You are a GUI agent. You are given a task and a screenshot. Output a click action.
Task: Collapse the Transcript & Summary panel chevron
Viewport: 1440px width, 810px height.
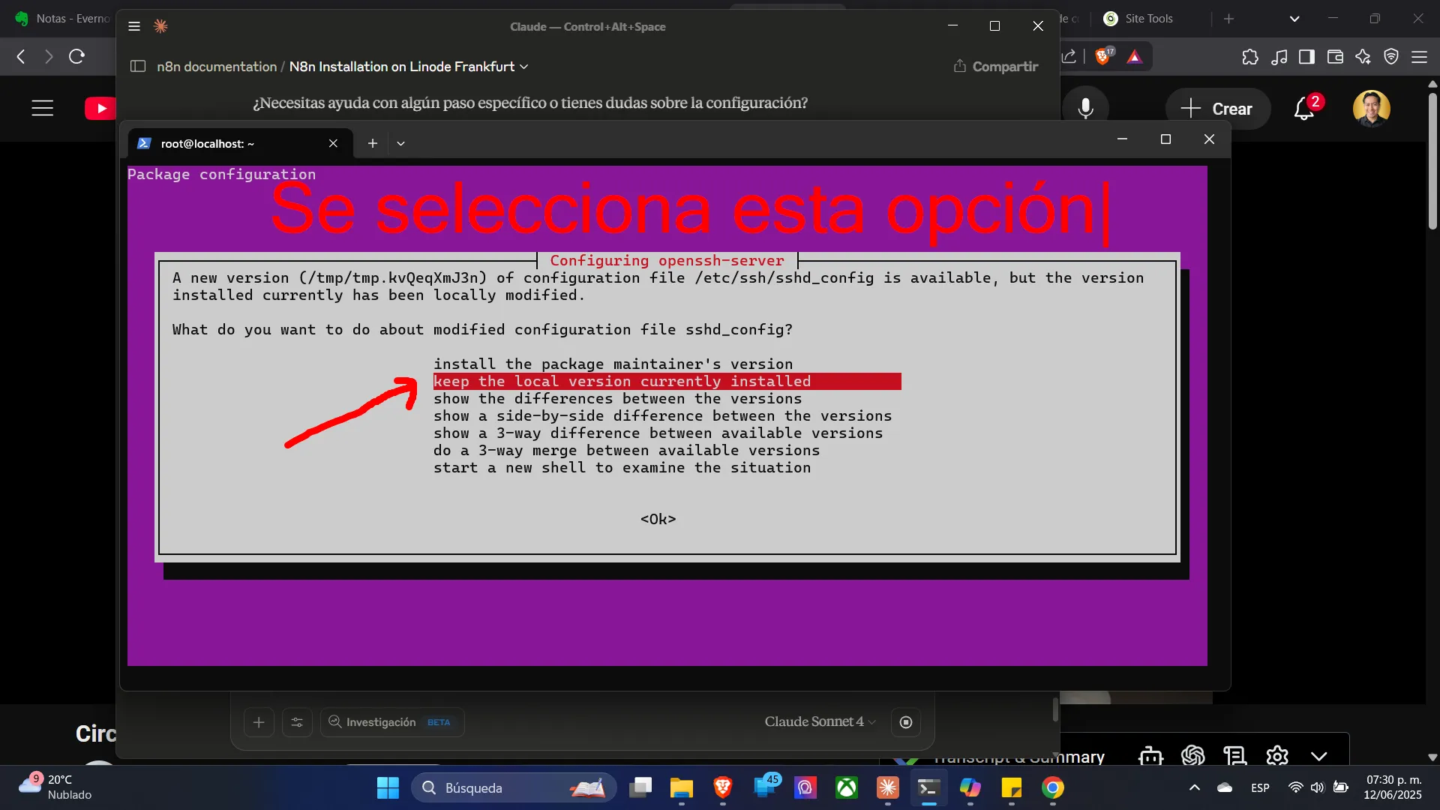coord(1319,756)
